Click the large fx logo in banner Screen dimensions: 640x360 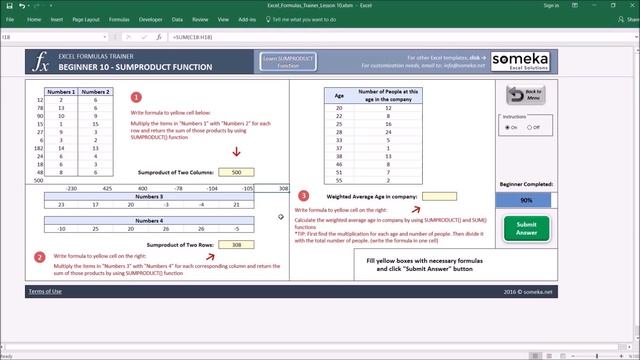(x=40, y=62)
